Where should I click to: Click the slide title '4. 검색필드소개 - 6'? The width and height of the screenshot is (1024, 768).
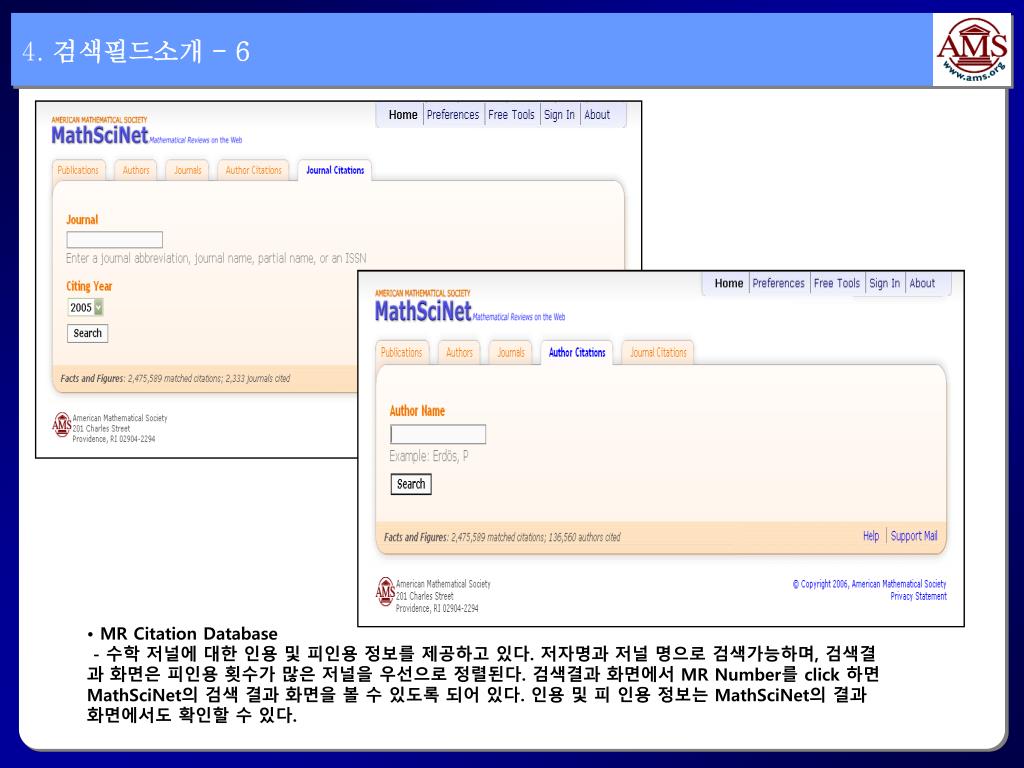pos(136,51)
